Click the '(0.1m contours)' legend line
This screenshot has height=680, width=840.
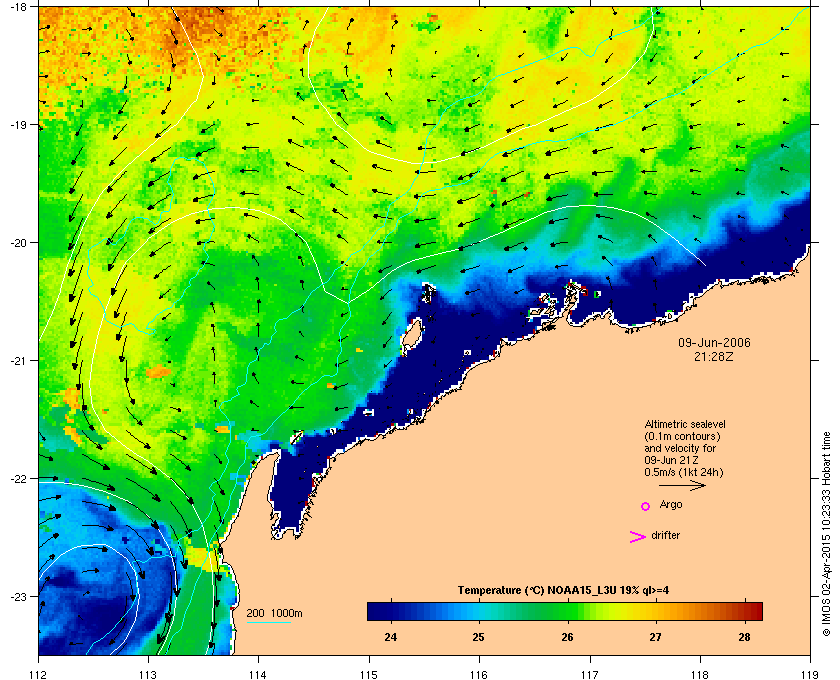[682, 436]
